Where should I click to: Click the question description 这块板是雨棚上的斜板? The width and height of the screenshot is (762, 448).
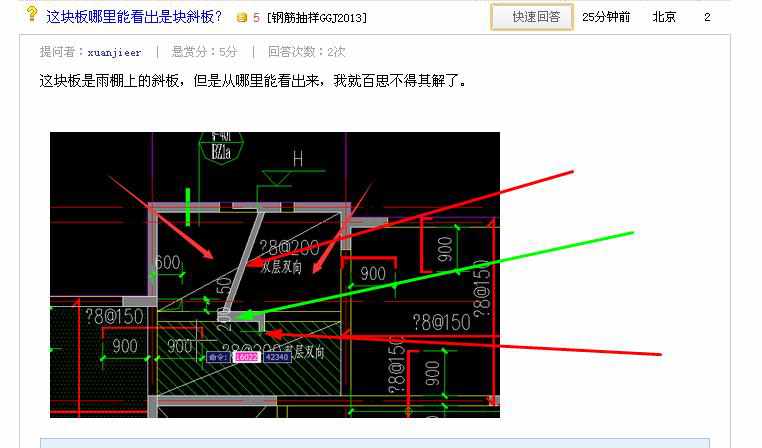point(253,80)
